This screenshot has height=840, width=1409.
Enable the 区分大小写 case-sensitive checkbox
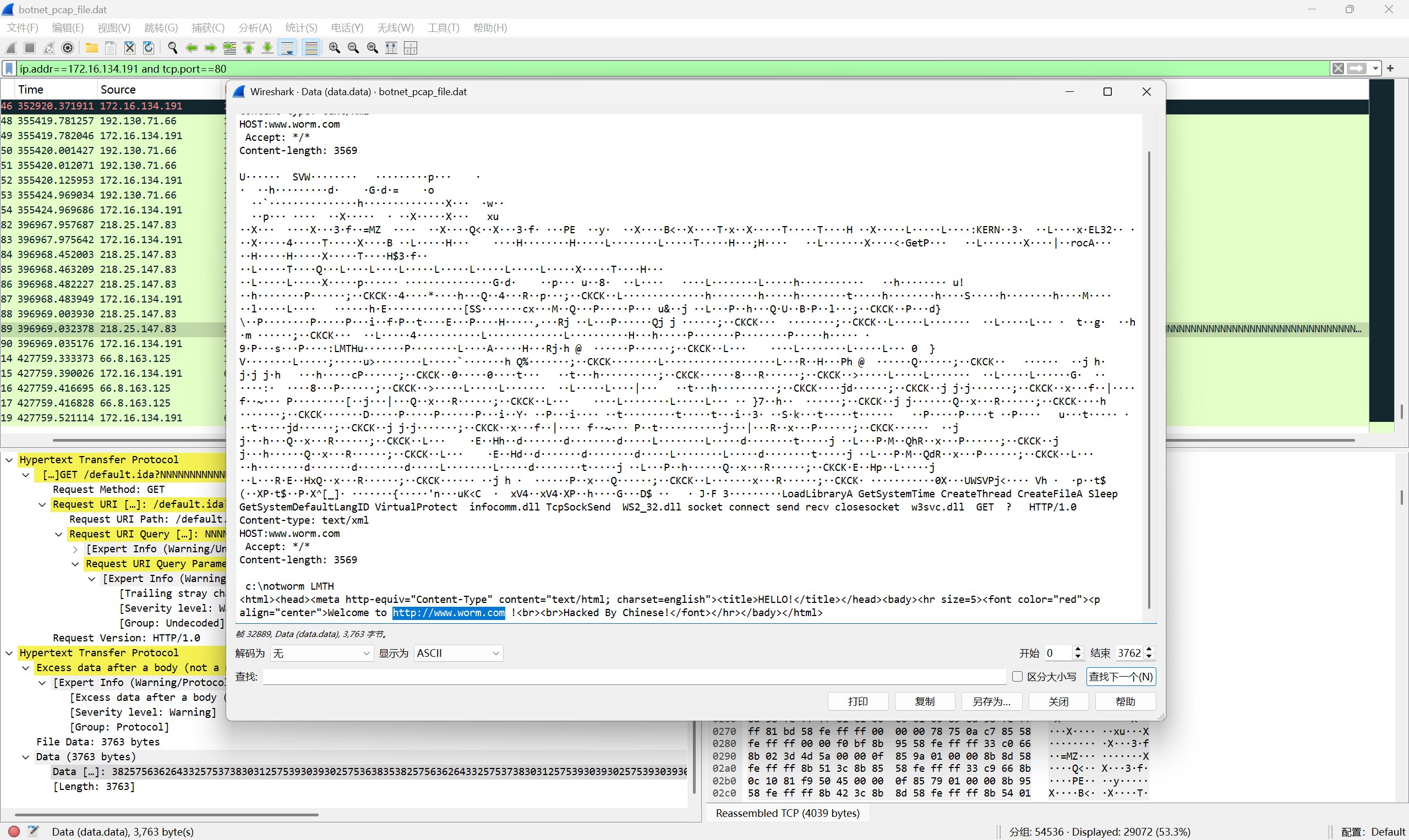coord(1017,677)
